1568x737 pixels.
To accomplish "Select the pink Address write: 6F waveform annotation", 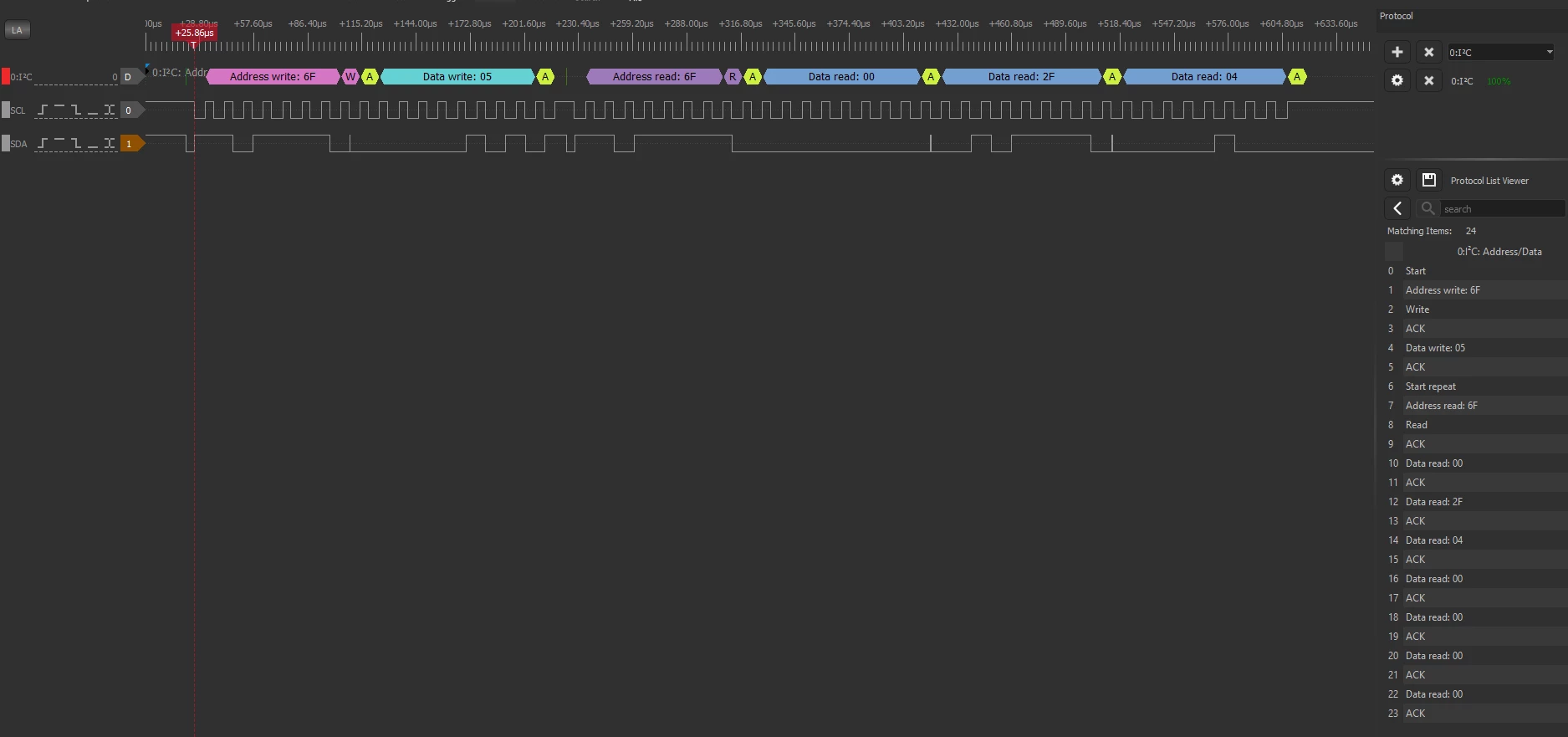I will click(x=273, y=77).
